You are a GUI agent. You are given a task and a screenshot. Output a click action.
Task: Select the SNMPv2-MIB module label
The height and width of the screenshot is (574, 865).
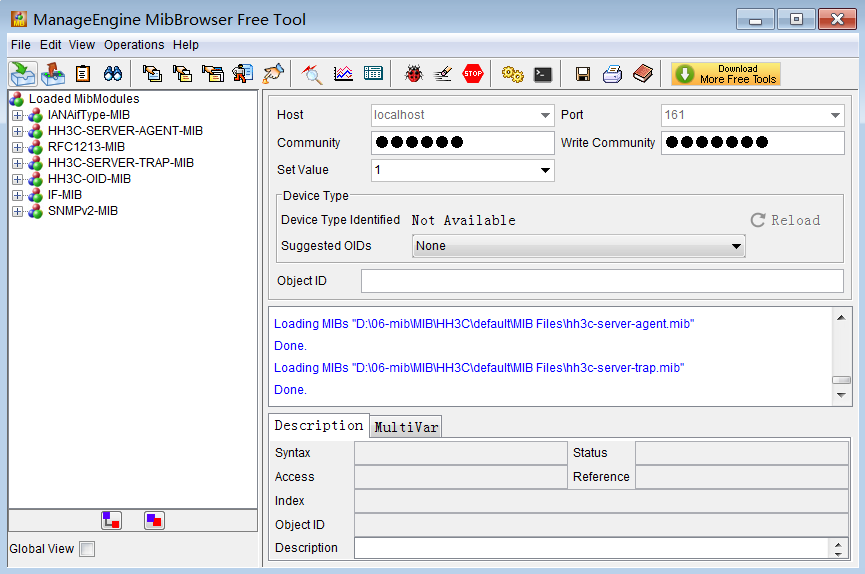pyautogui.click(x=83, y=211)
